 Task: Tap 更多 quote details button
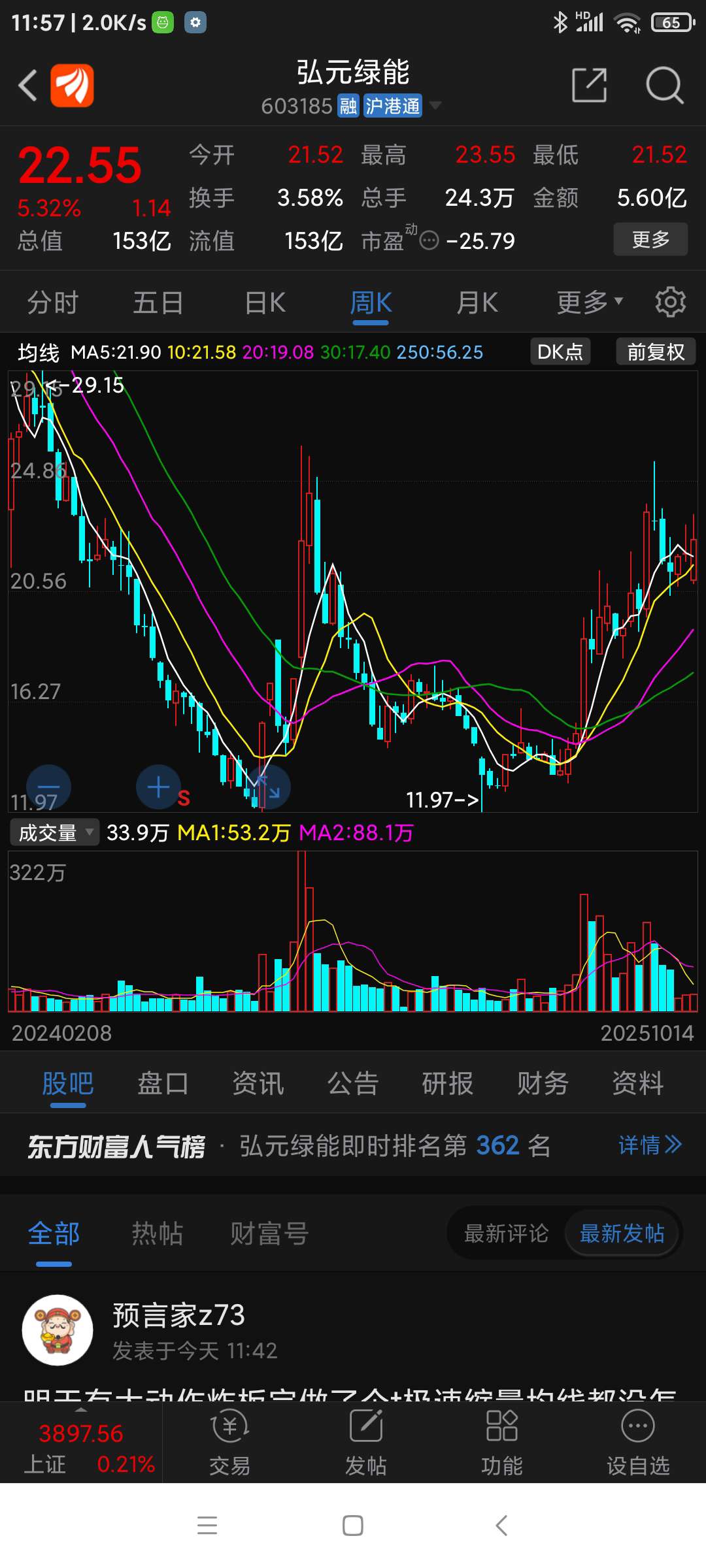click(650, 239)
